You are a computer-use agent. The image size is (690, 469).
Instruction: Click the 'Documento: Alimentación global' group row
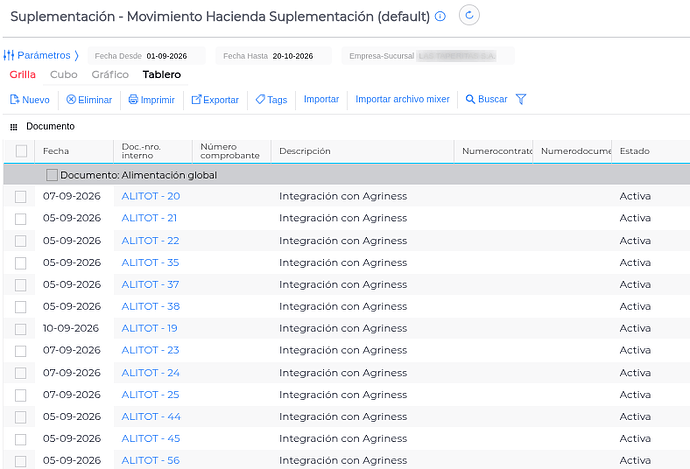pos(347,175)
